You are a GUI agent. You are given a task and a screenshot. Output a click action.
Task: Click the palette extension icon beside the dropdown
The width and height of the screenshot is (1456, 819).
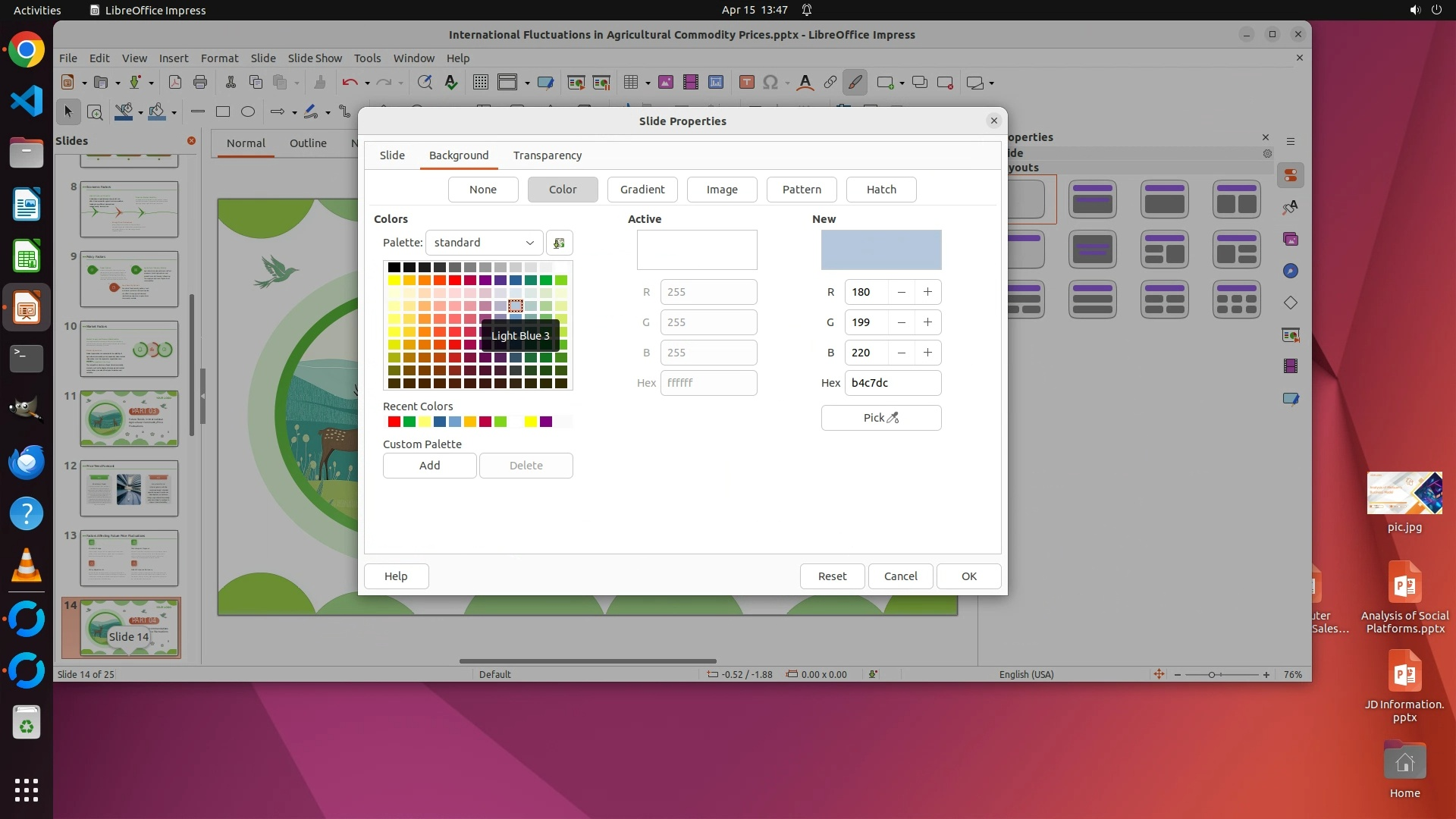tap(559, 243)
